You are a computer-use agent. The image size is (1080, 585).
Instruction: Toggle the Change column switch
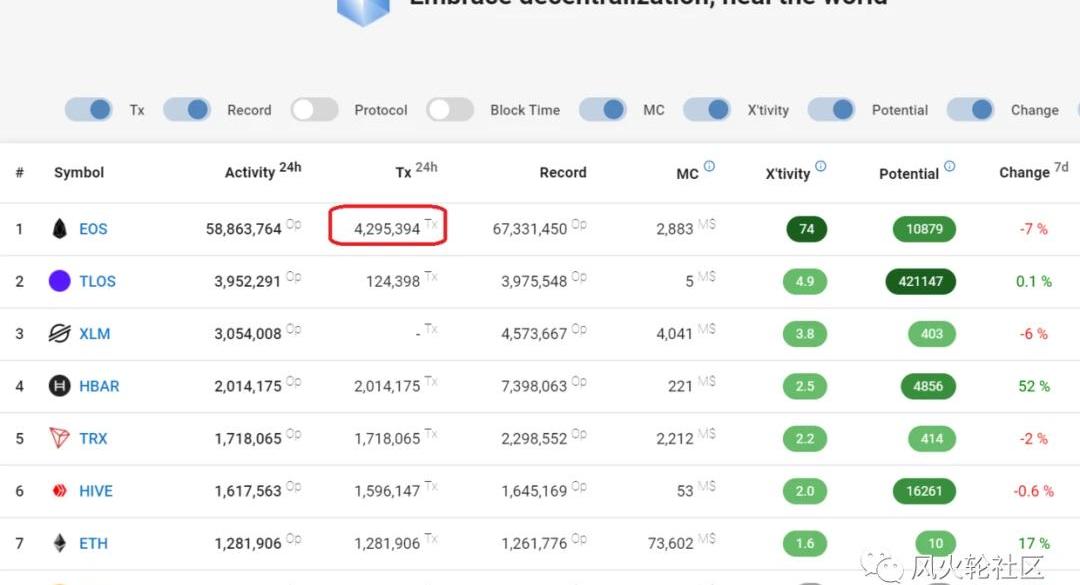(x=970, y=110)
